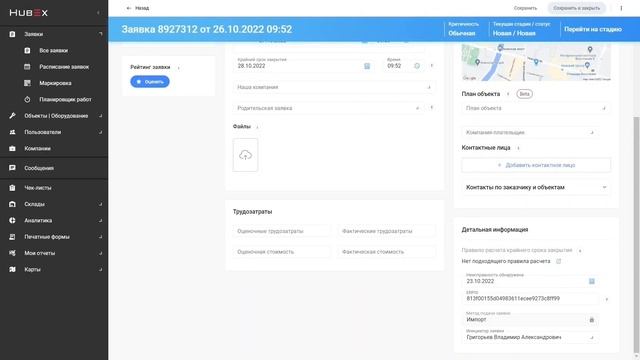Open Расписание заявок menu item
Viewport: 640px width, 360px height.
[64, 67]
